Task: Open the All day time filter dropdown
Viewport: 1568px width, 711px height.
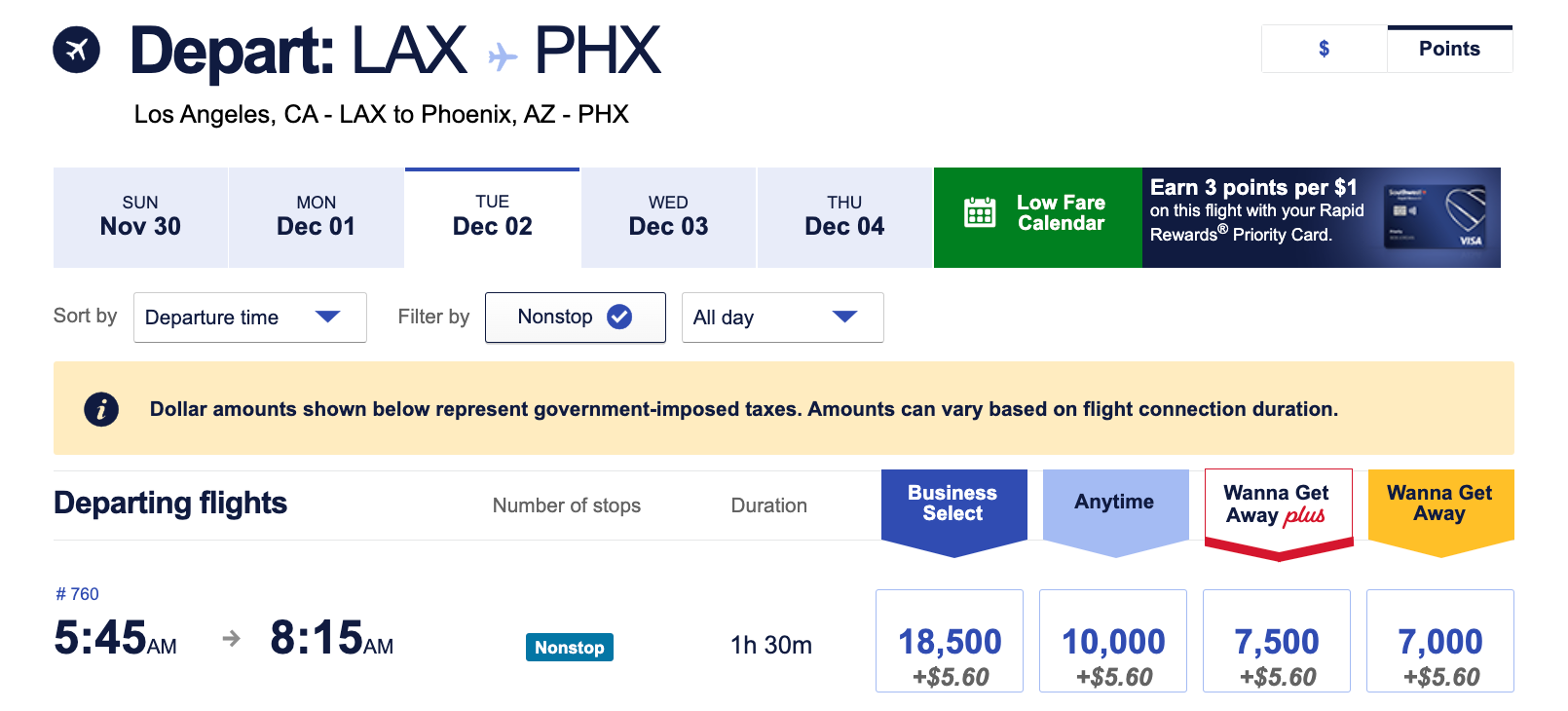Action: click(x=782, y=317)
